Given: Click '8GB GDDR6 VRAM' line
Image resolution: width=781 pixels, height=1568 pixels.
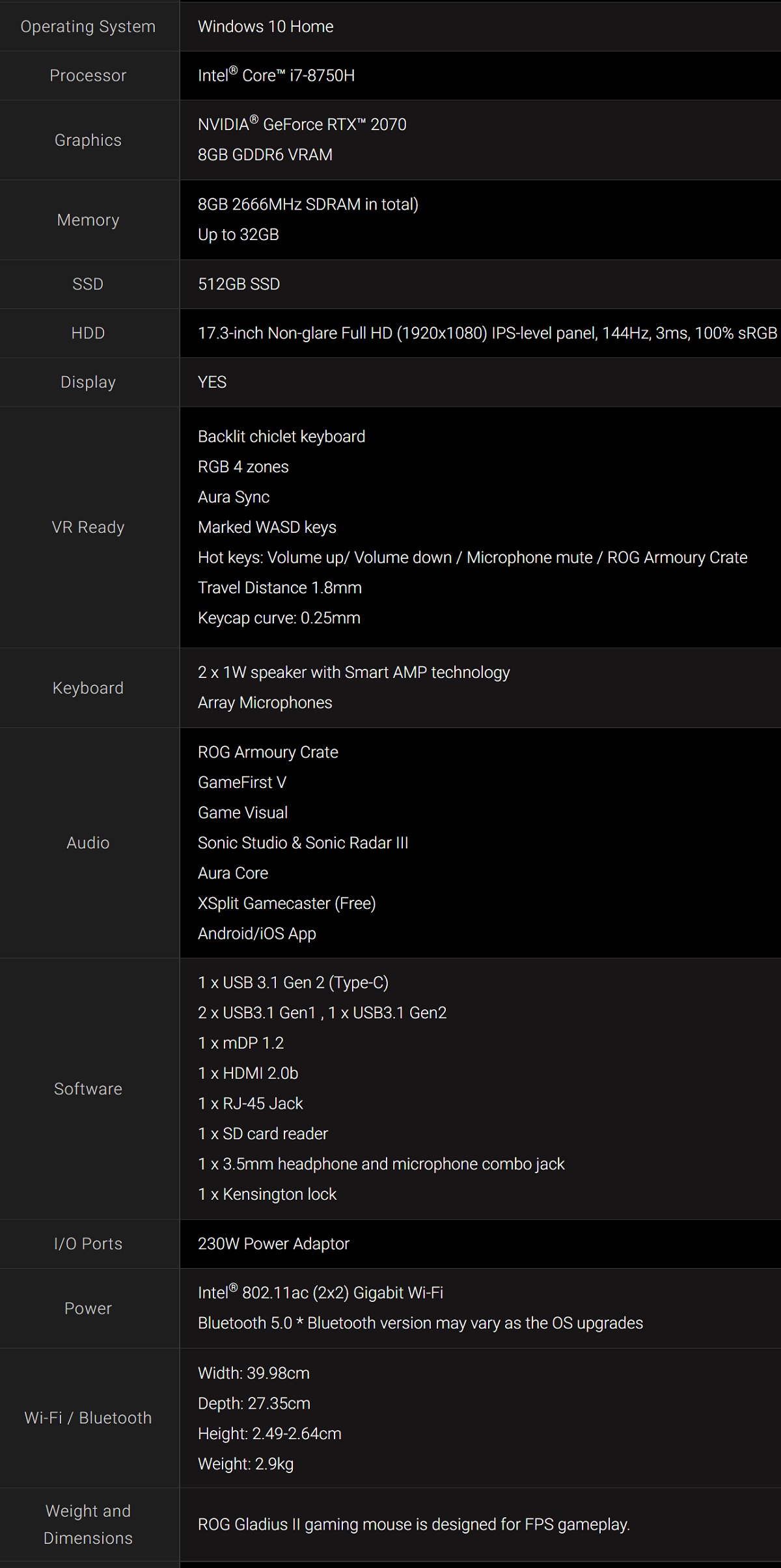Looking at the screenshot, I should point(265,155).
